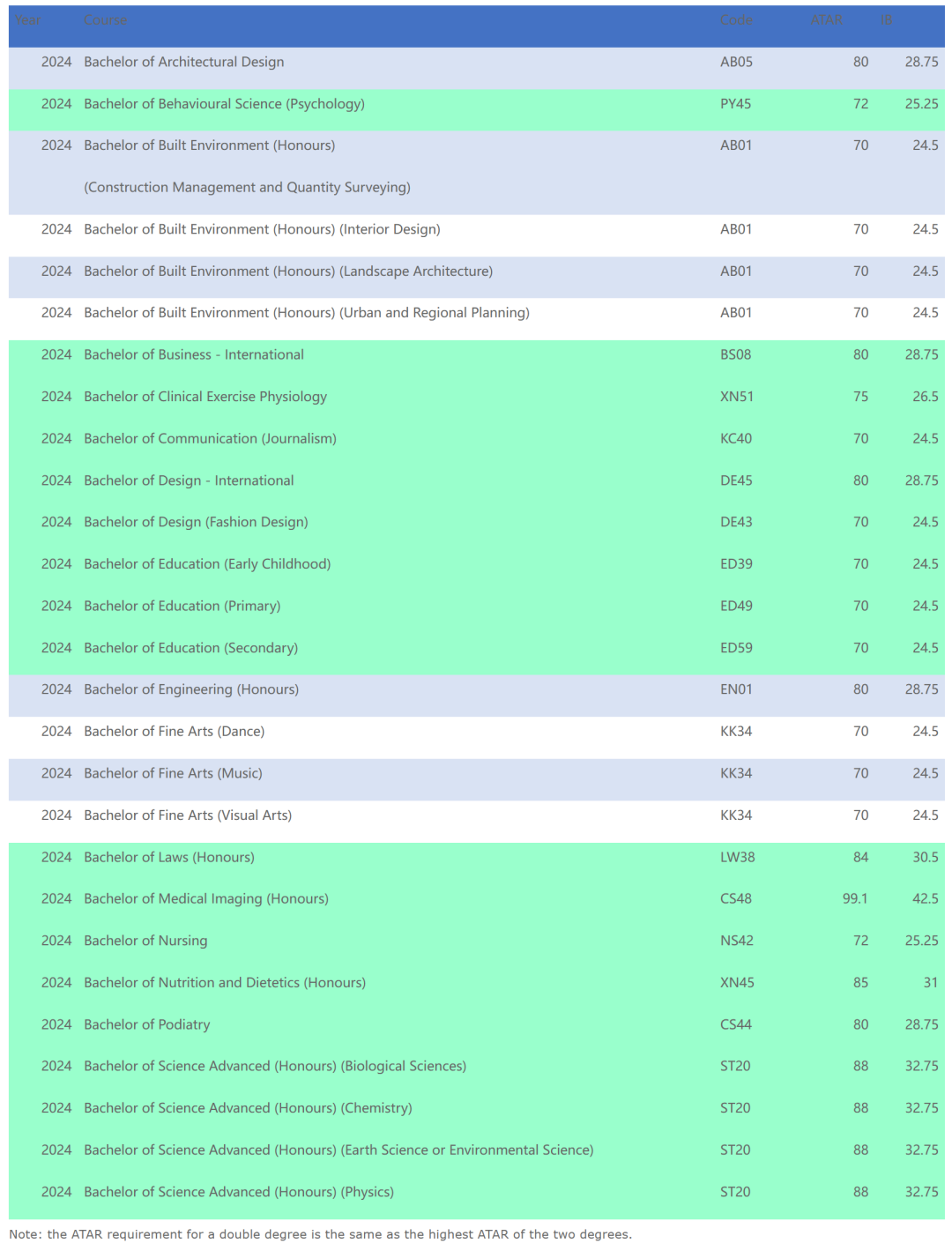The height and width of the screenshot is (1258, 952).
Task: Click code XN51
Action: [x=737, y=397]
